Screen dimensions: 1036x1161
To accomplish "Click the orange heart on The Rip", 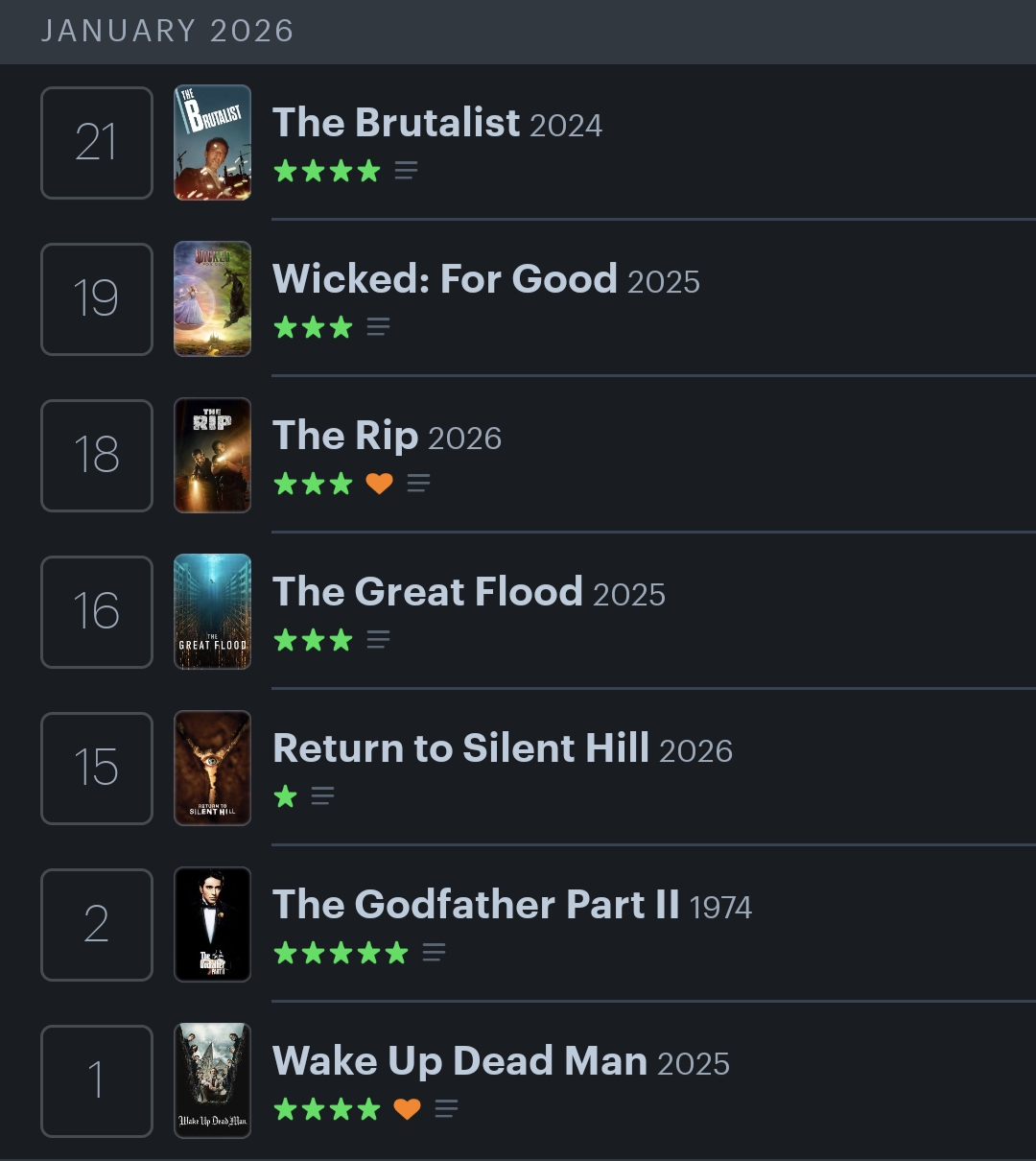I will tap(379, 484).
